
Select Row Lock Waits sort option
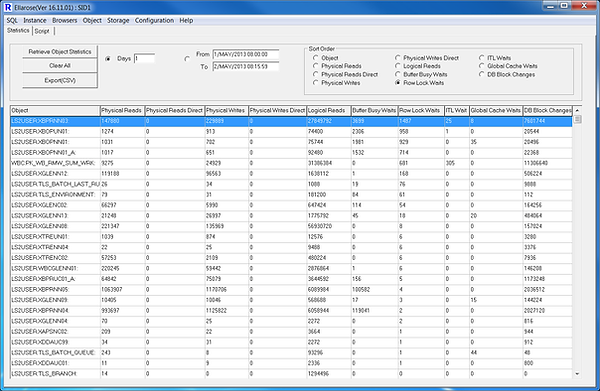(x=398, y=83)
